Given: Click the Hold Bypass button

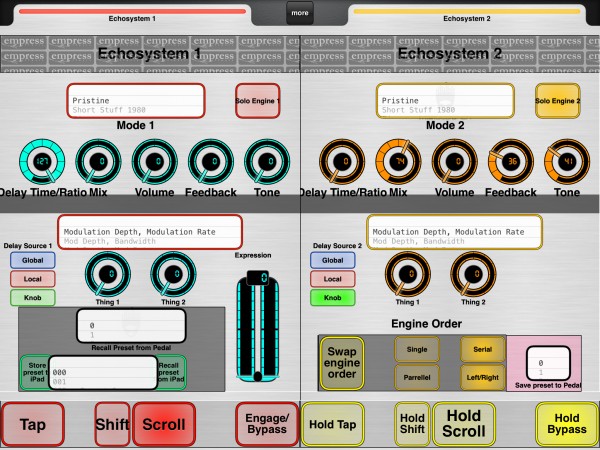Looking at the screenshot, I should pyautogui.click(x=567, y=424).
